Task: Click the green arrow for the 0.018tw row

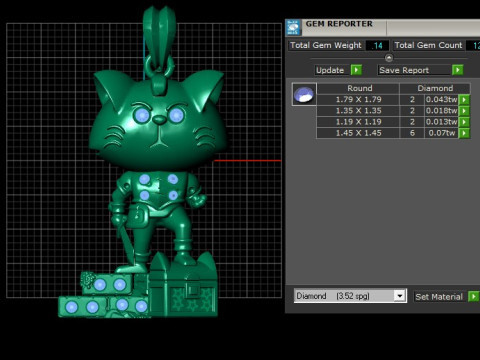Action: pos(464,111)
